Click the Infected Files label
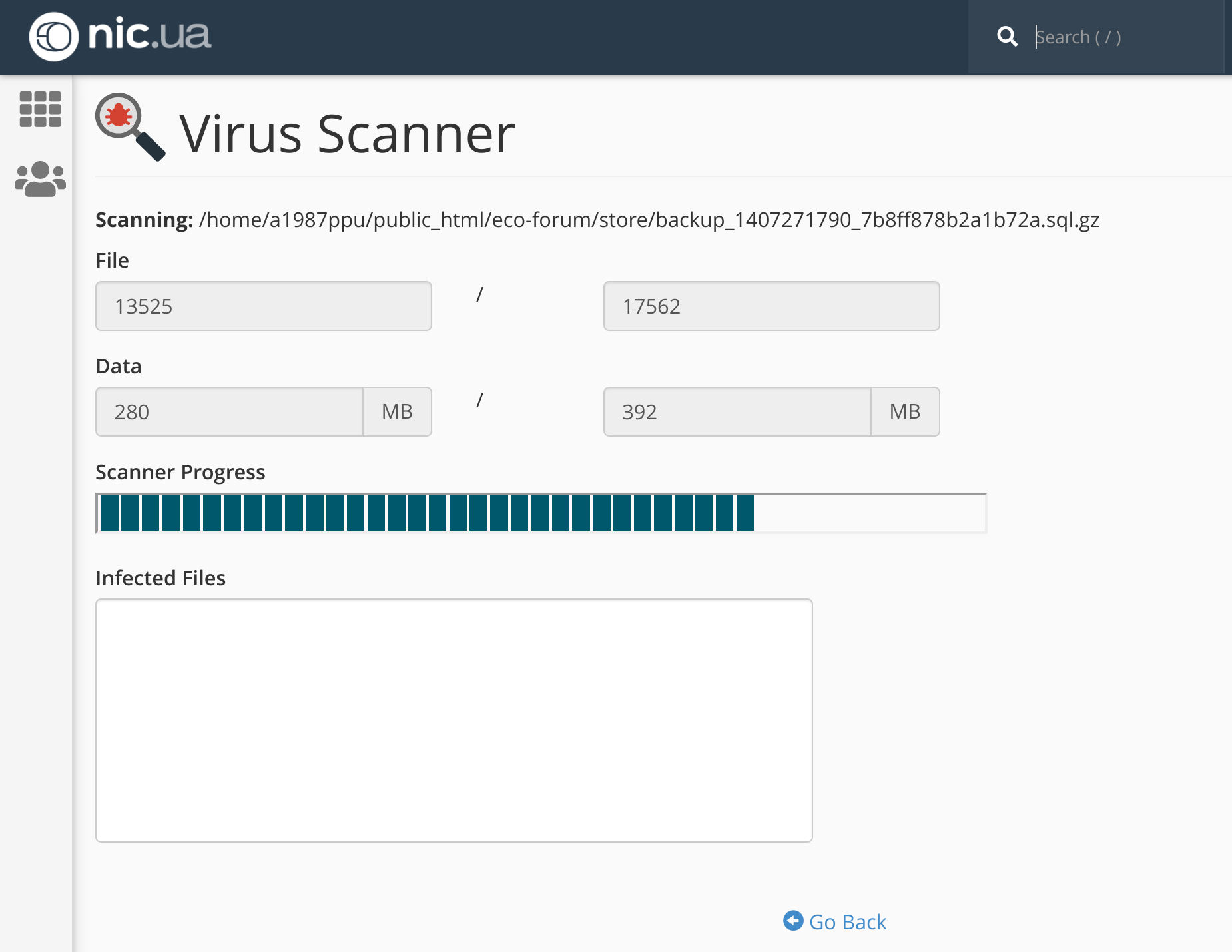The width and height of the screenshot is (1232, 952). pos(160,578)
